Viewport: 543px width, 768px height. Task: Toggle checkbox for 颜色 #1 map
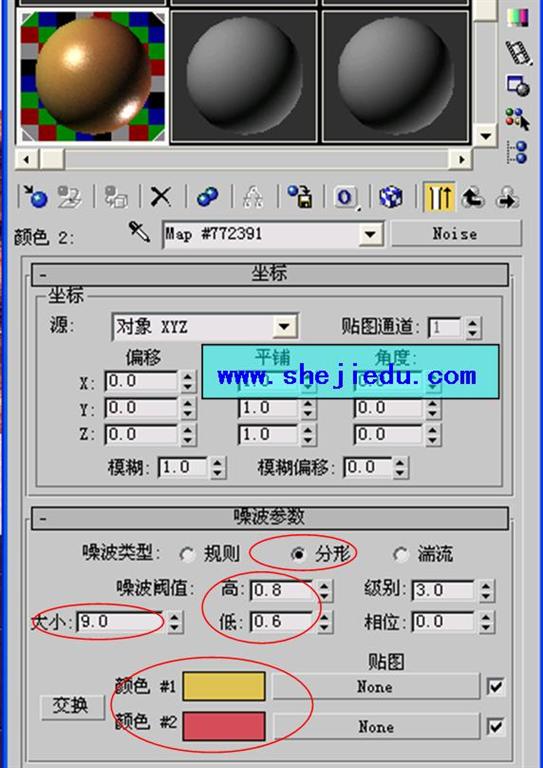click(x=496, y=687)
